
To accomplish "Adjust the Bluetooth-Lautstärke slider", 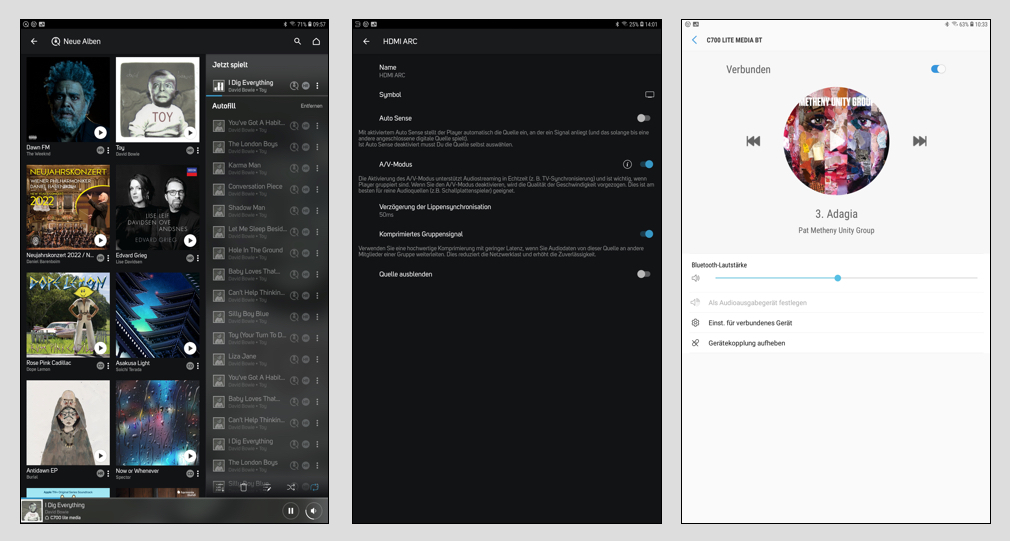I will (x=846, y=278).
